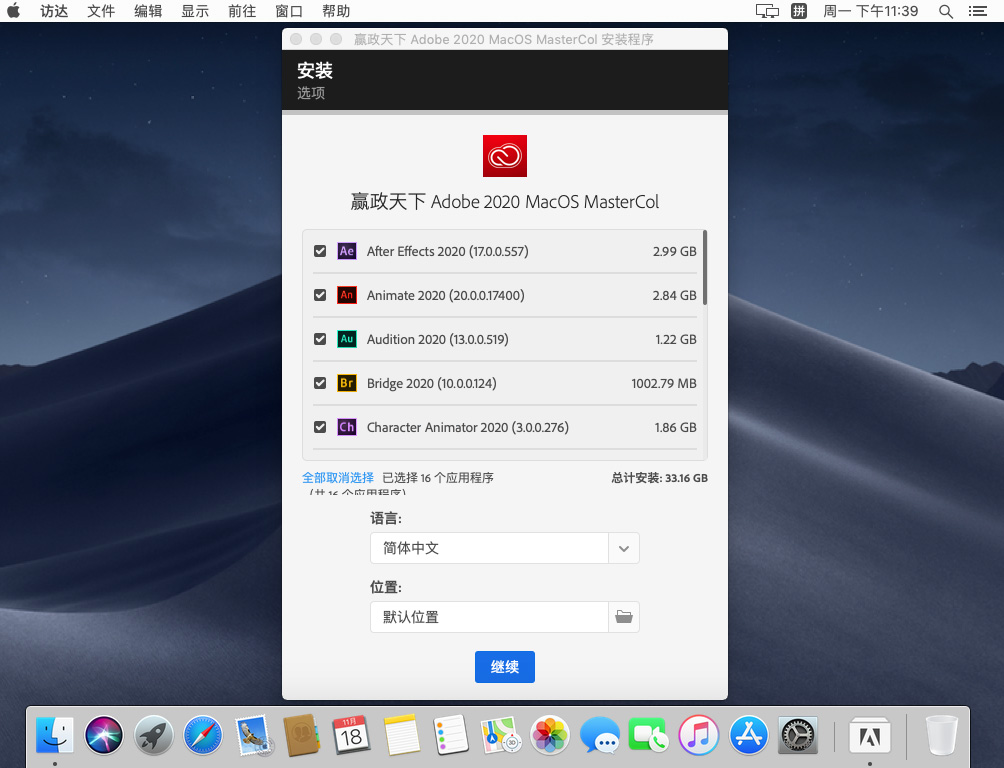Screen dimensions: 1004x768
Task: Open Mail from the Dock
Action: [x=253, y=735]
